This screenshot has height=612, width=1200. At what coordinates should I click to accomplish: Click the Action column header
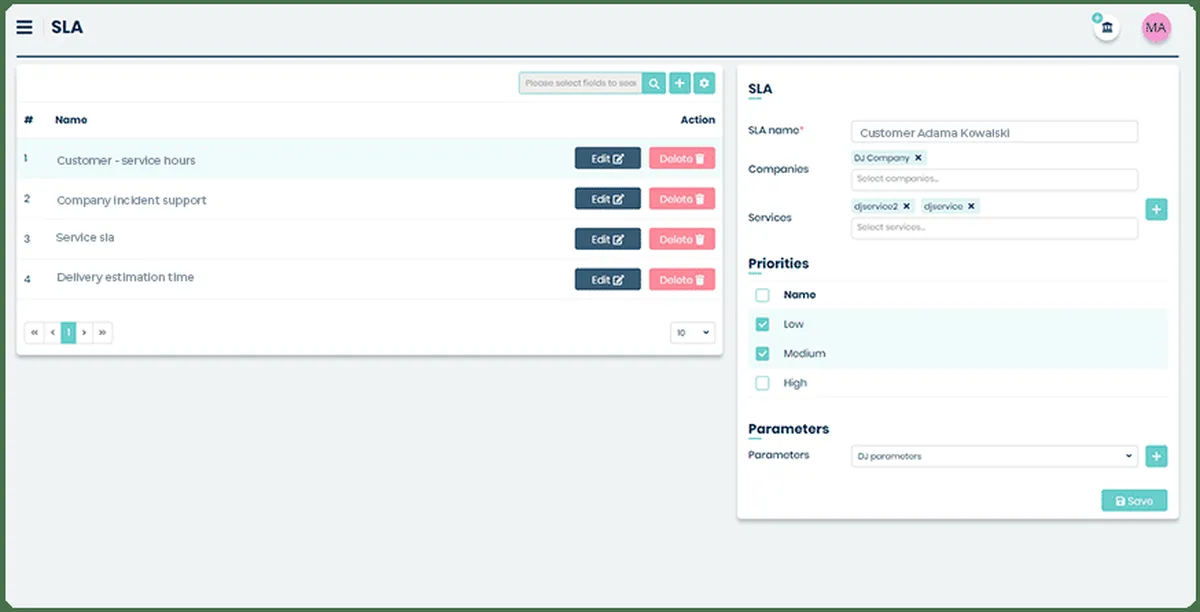tap(698, 120)
